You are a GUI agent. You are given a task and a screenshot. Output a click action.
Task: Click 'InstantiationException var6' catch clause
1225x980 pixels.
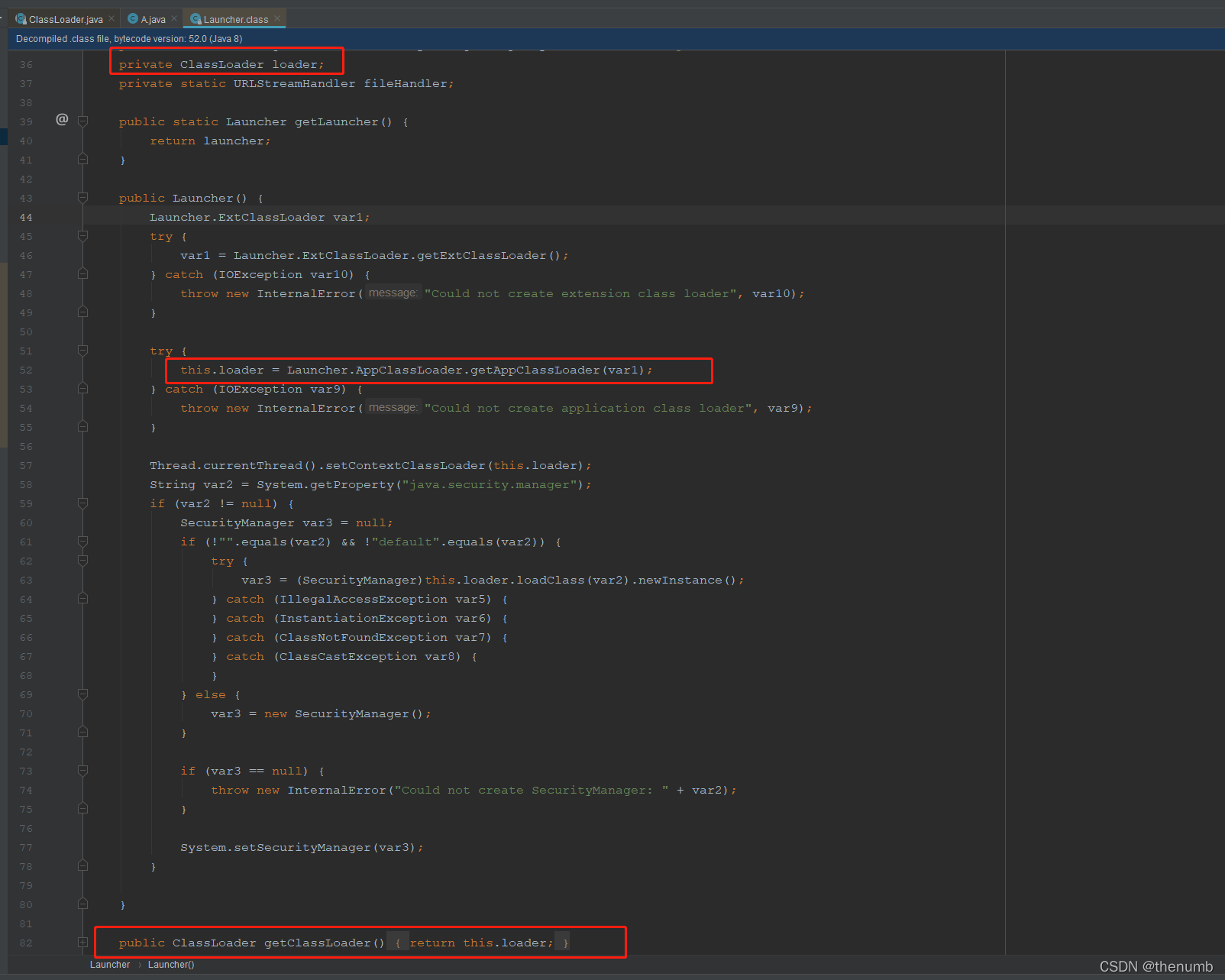(386, 619)
